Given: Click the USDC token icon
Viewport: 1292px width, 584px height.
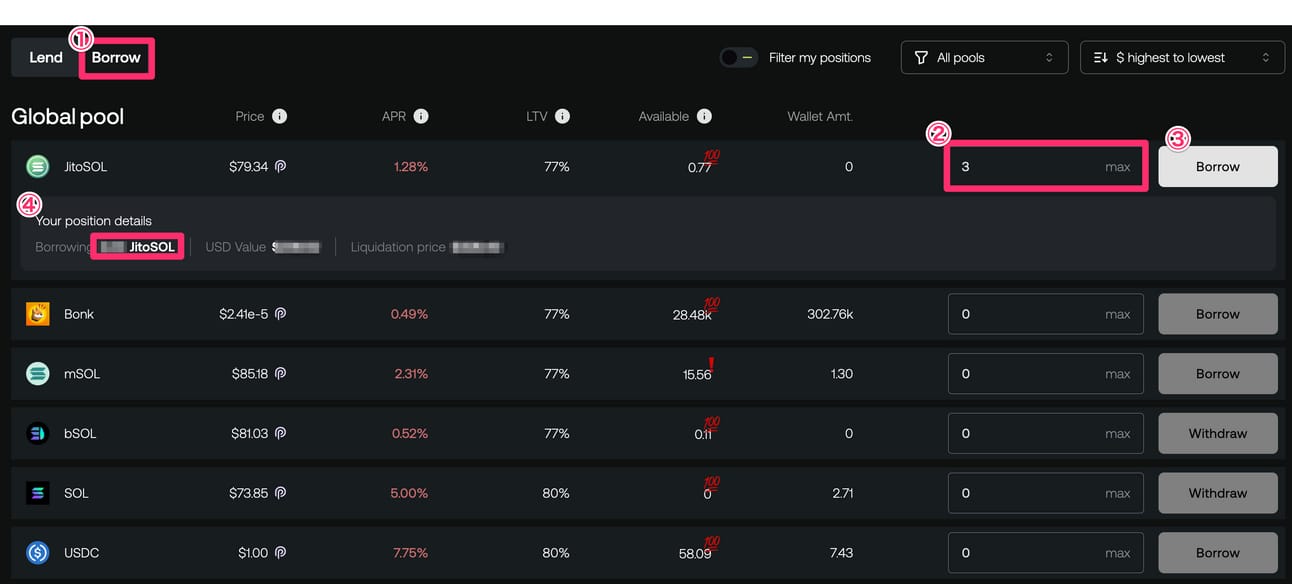Looking at the screenshot, I should pos(38,553).
